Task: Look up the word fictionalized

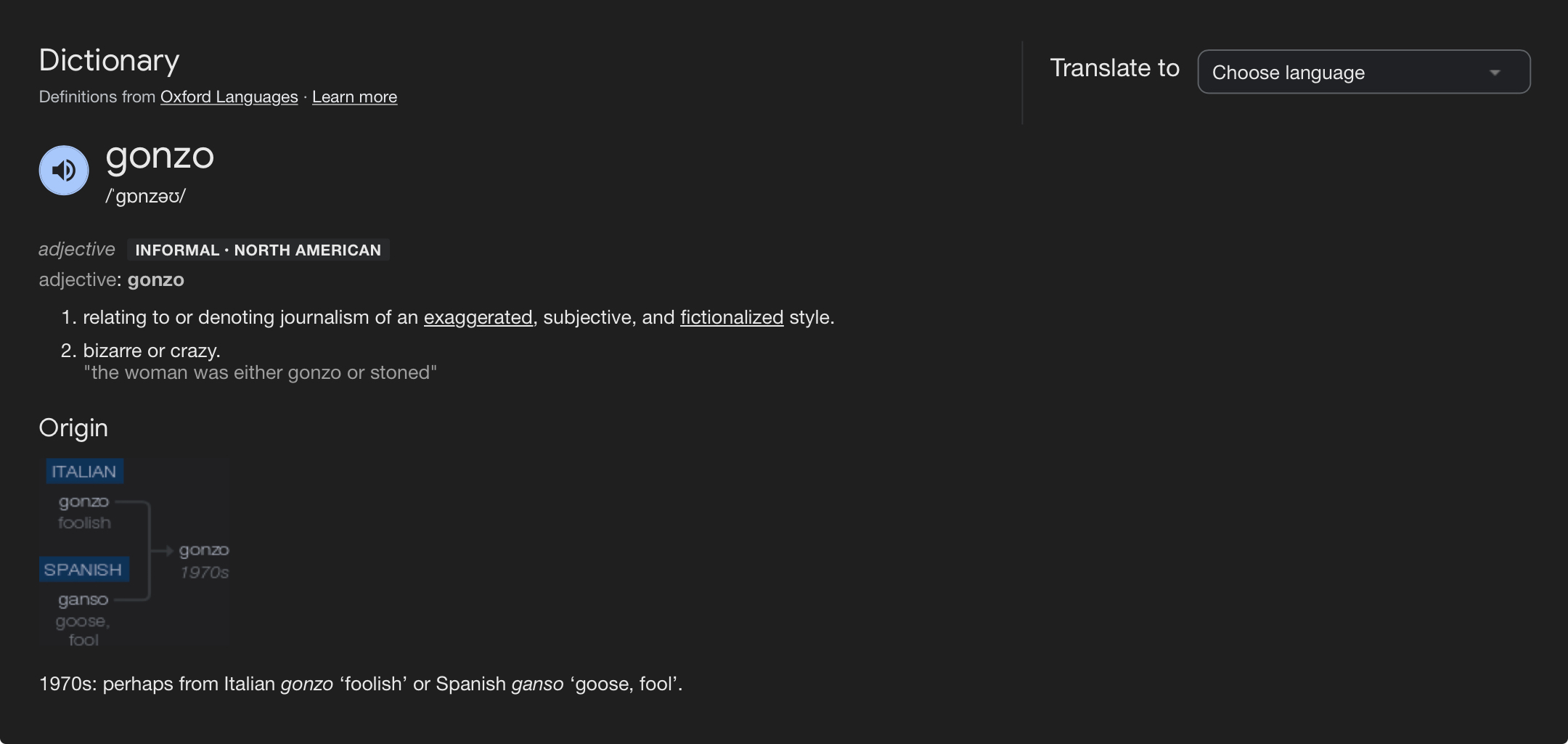Action: (732, 317)
